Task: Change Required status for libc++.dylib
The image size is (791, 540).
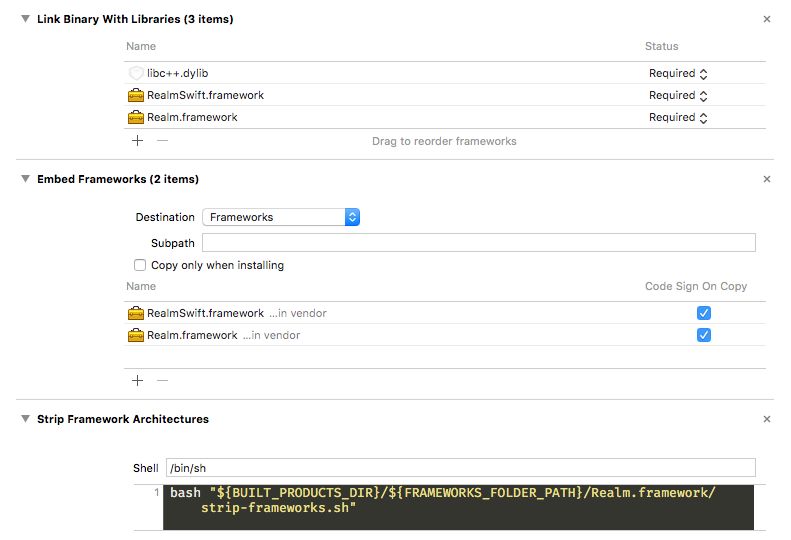Action: click(678, 74)
